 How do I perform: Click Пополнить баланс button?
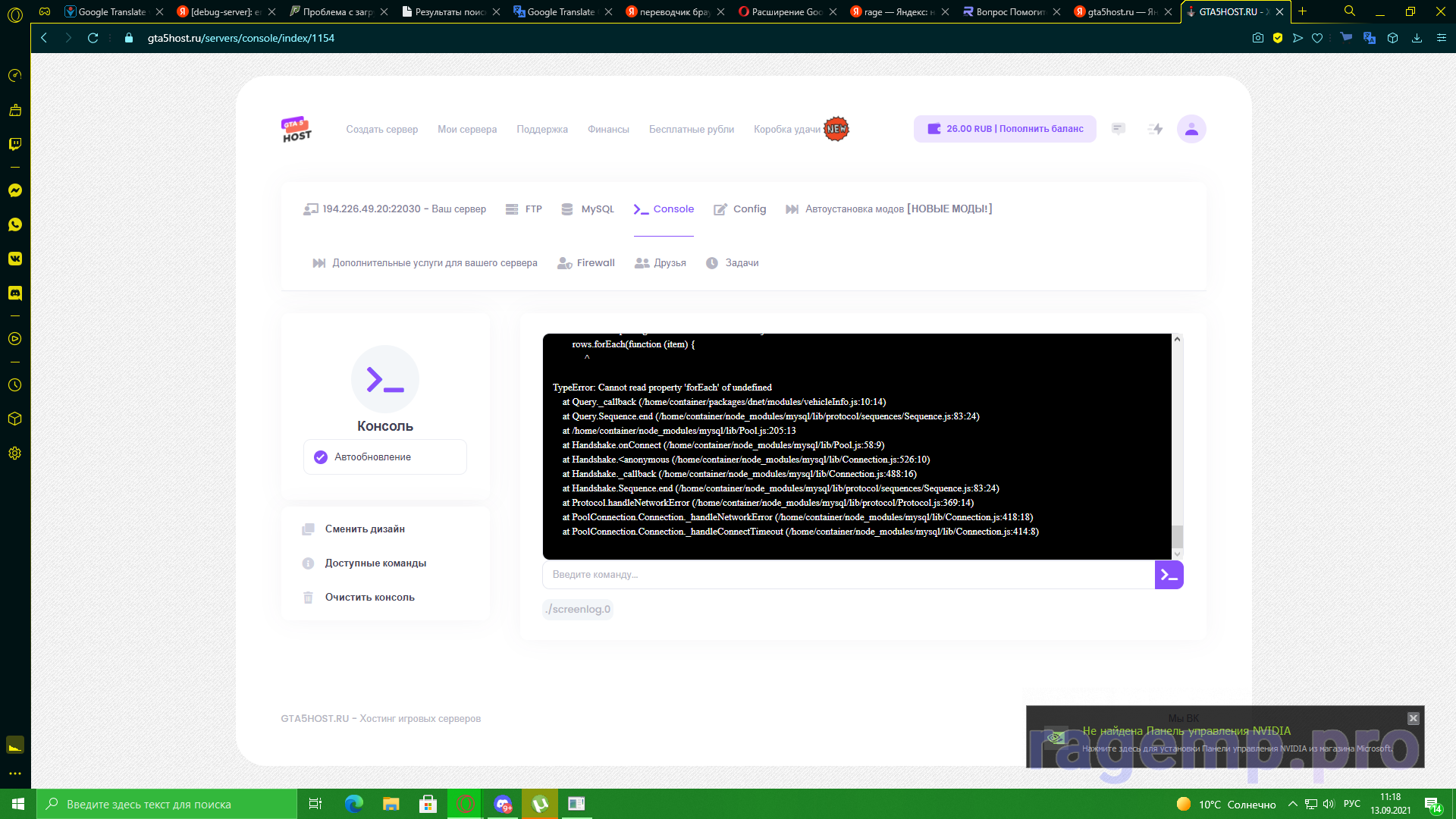(x=1005, y=129)
